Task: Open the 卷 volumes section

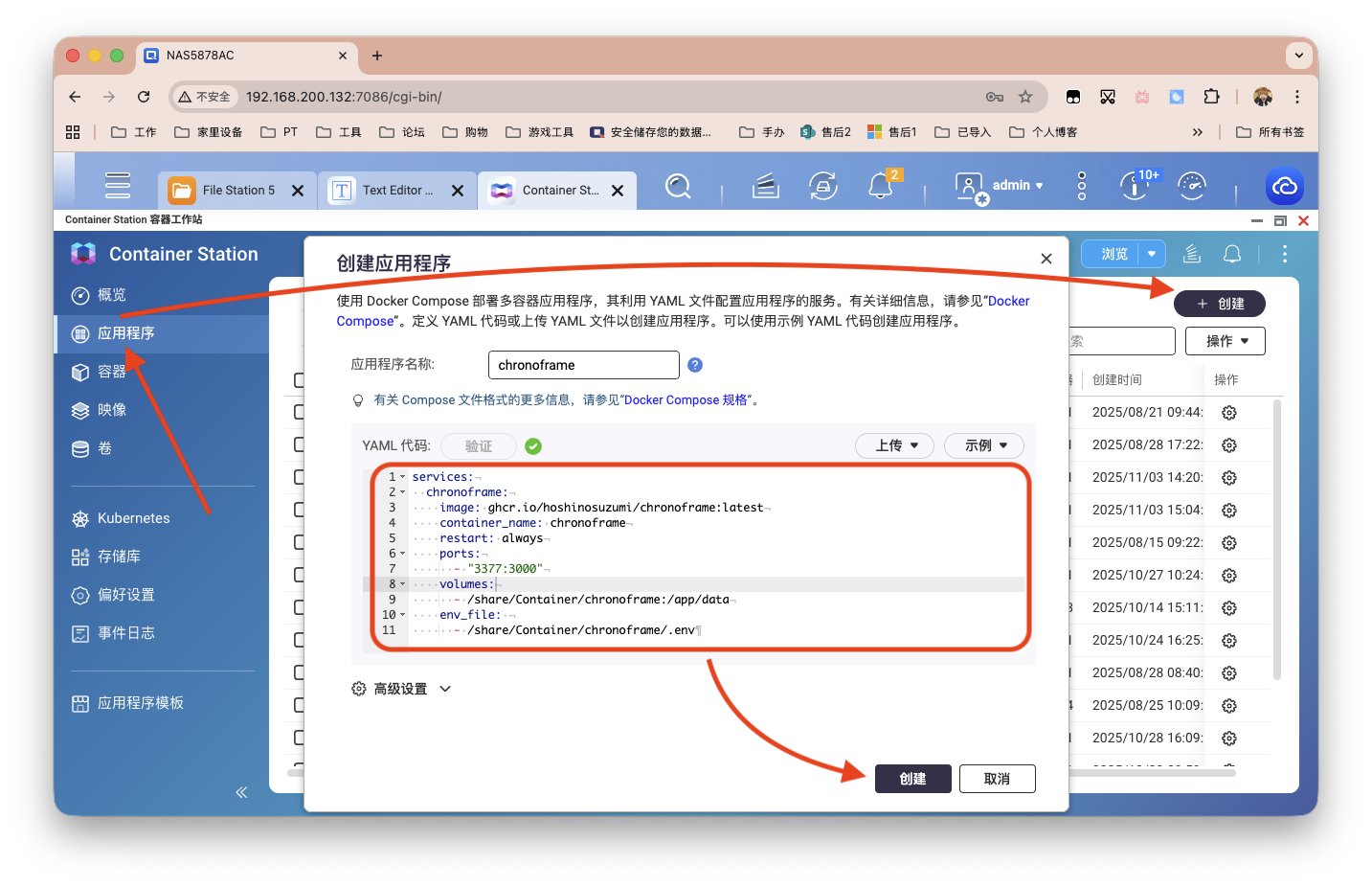Action: point(105,448)
